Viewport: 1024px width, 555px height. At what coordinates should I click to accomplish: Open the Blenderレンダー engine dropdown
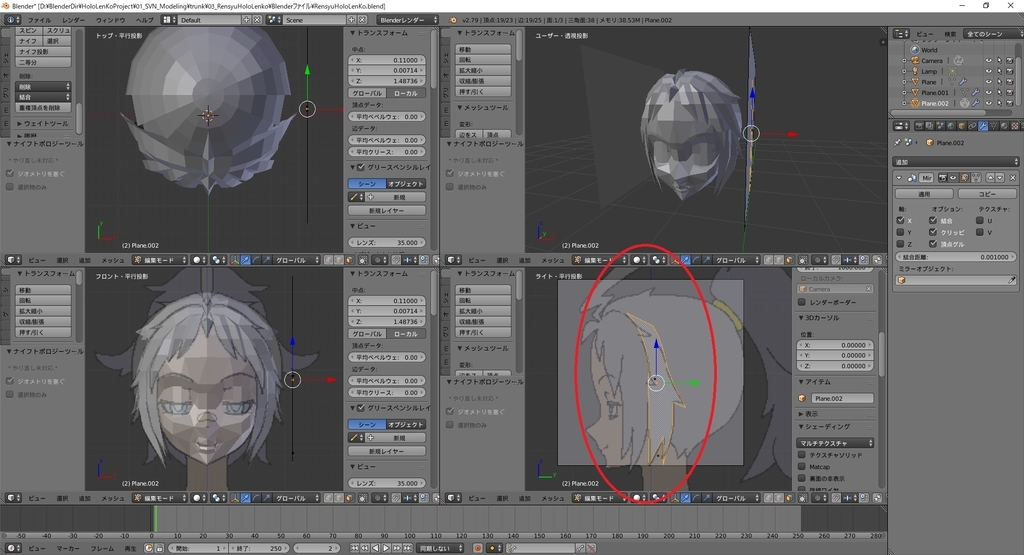(x=409, y=20)
